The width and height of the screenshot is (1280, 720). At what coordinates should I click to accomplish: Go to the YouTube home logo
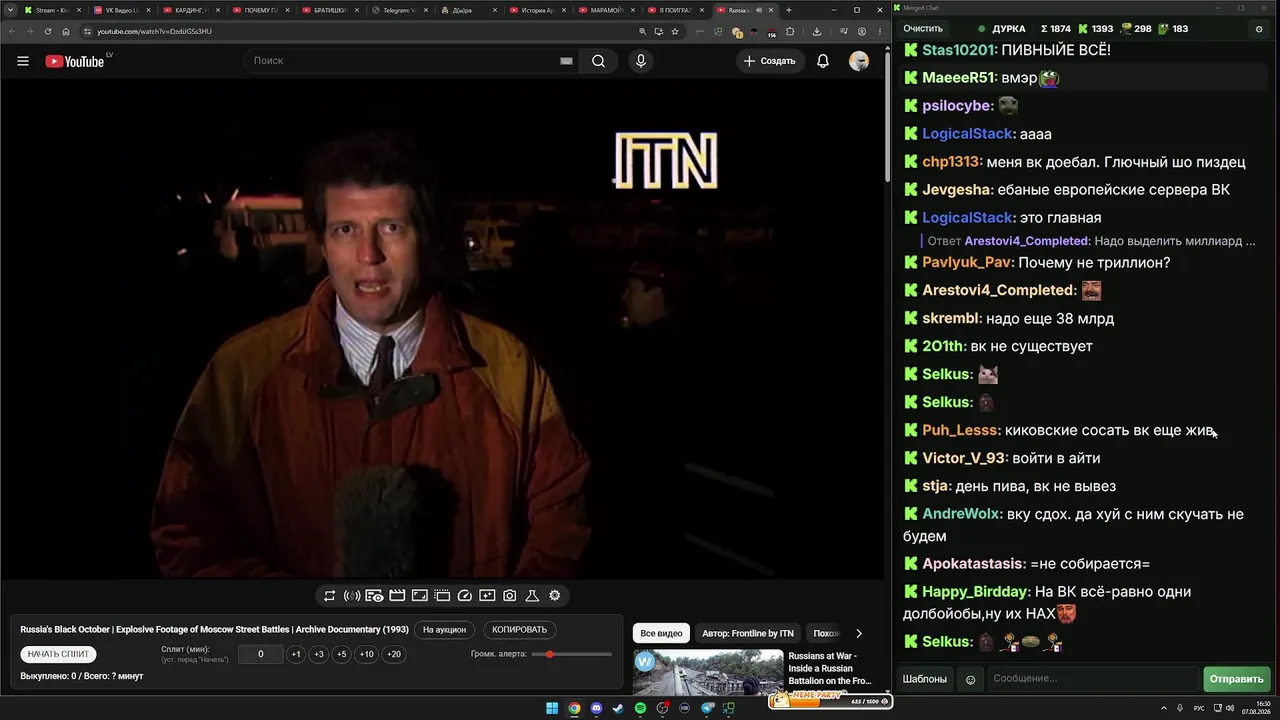point(75,61)
